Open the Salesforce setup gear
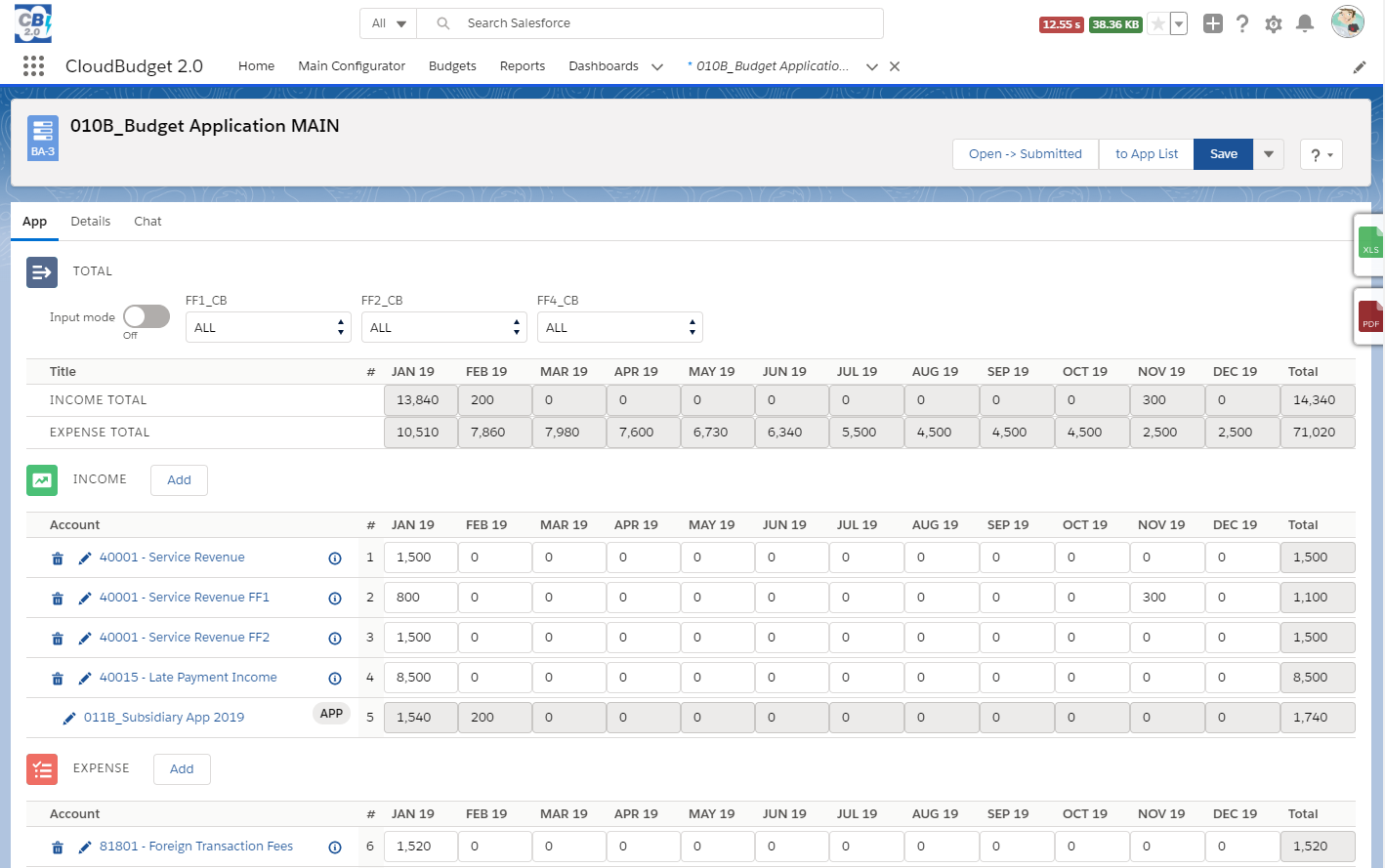Image resolution: width=1385 pixels, height=868 pixels. coord(1273,23)
